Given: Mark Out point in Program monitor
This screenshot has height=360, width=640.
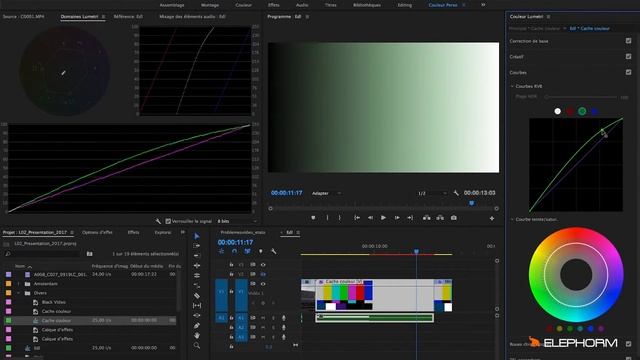Looking at the screenshot, I should 340,218.
